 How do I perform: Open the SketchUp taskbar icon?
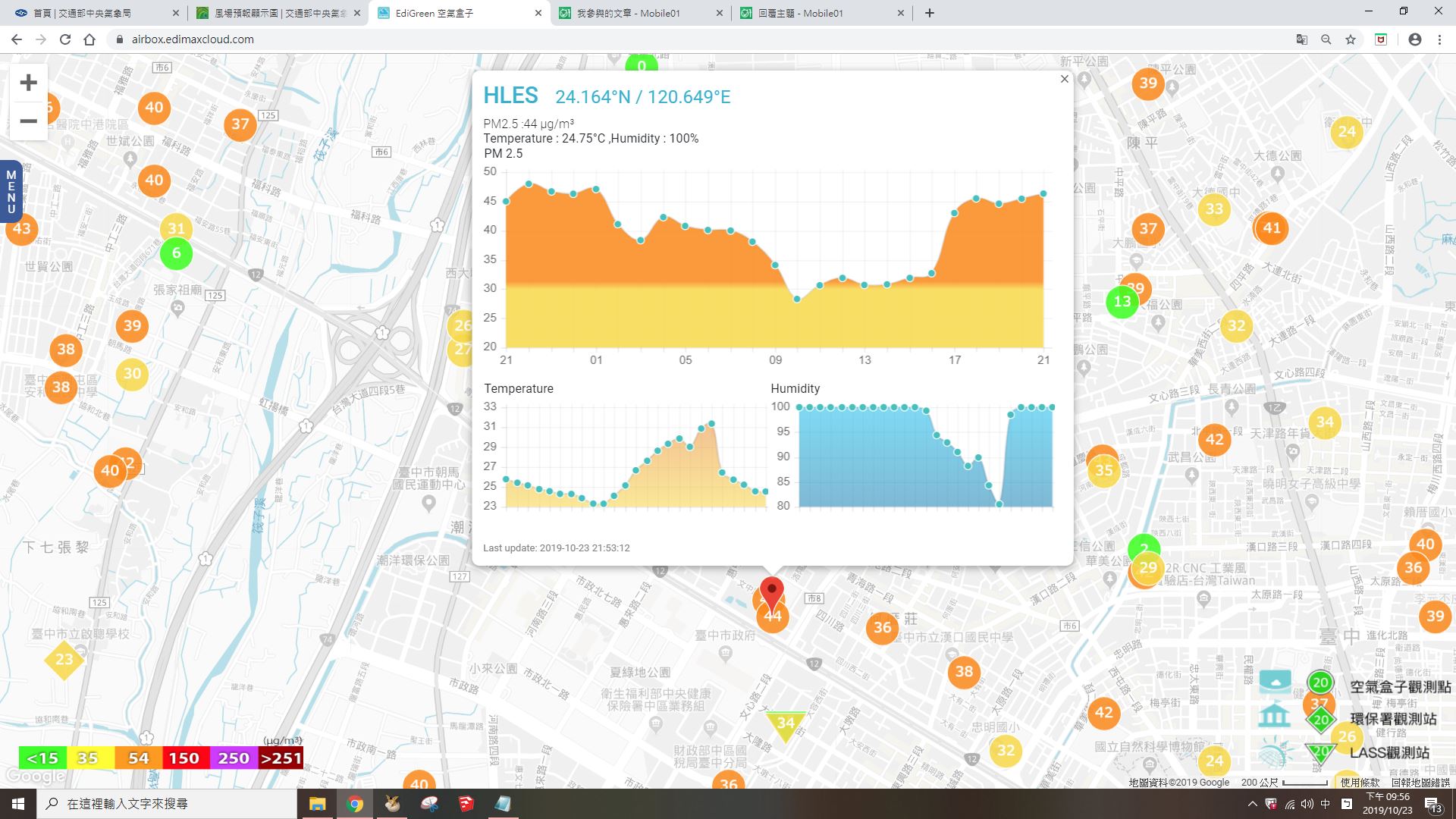pos(466,804)
